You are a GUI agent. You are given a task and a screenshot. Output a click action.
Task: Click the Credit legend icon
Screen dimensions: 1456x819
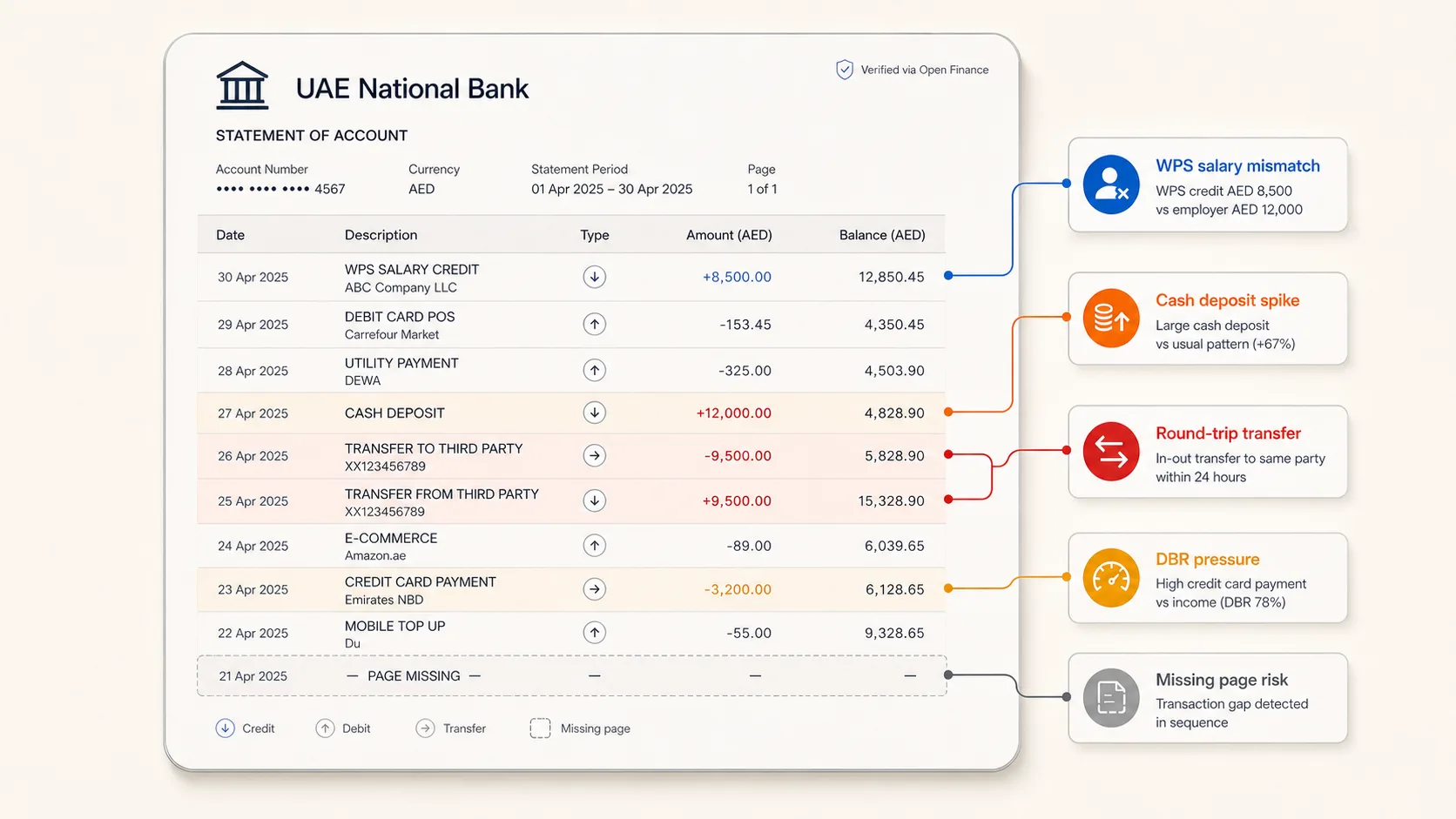[x=225, y=728]
